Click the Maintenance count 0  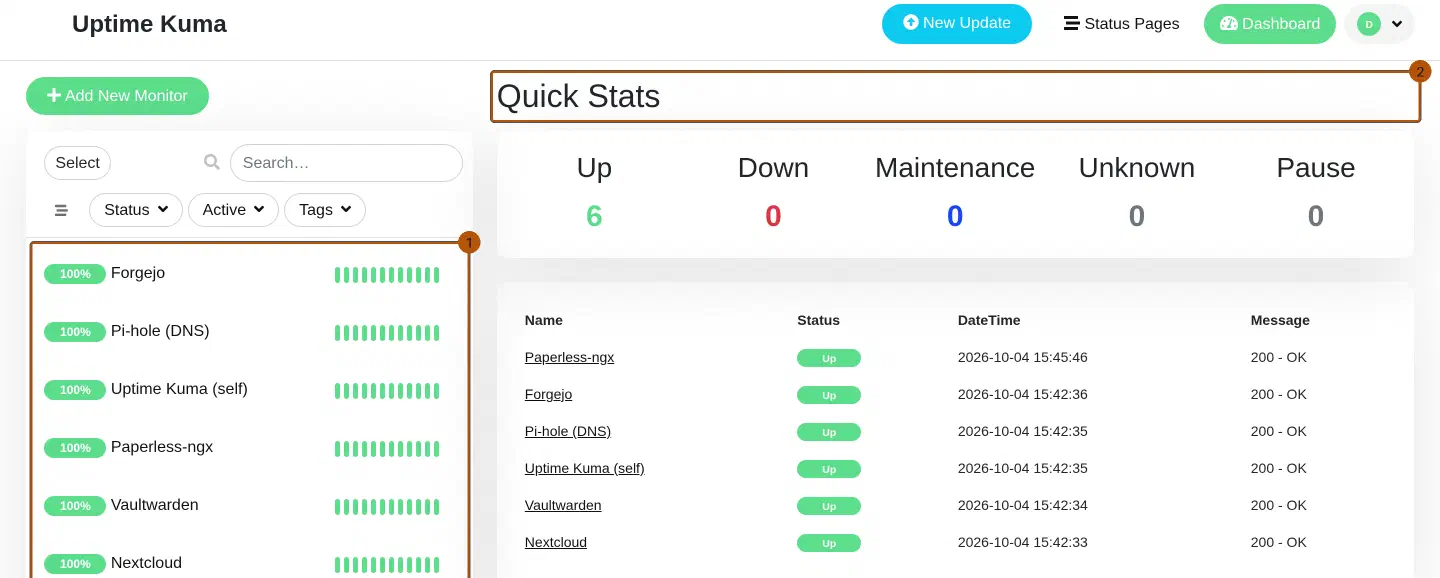(x=955, y=216)
